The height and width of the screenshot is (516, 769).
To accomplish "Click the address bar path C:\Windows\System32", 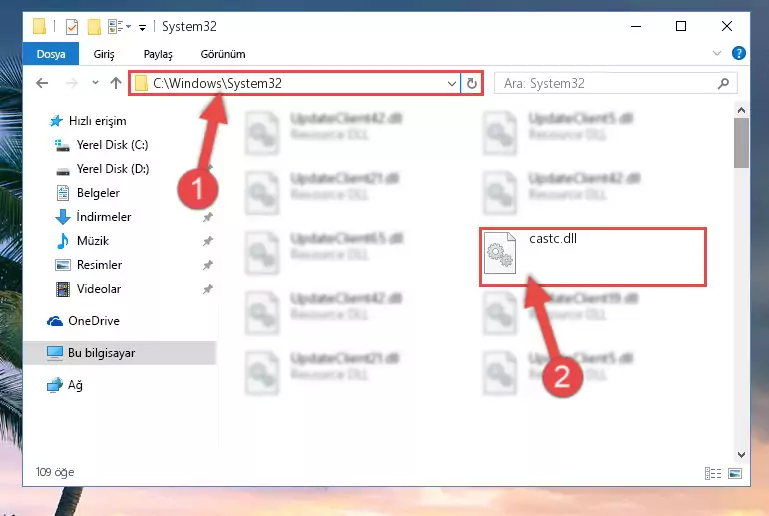I will click(217, 83).
